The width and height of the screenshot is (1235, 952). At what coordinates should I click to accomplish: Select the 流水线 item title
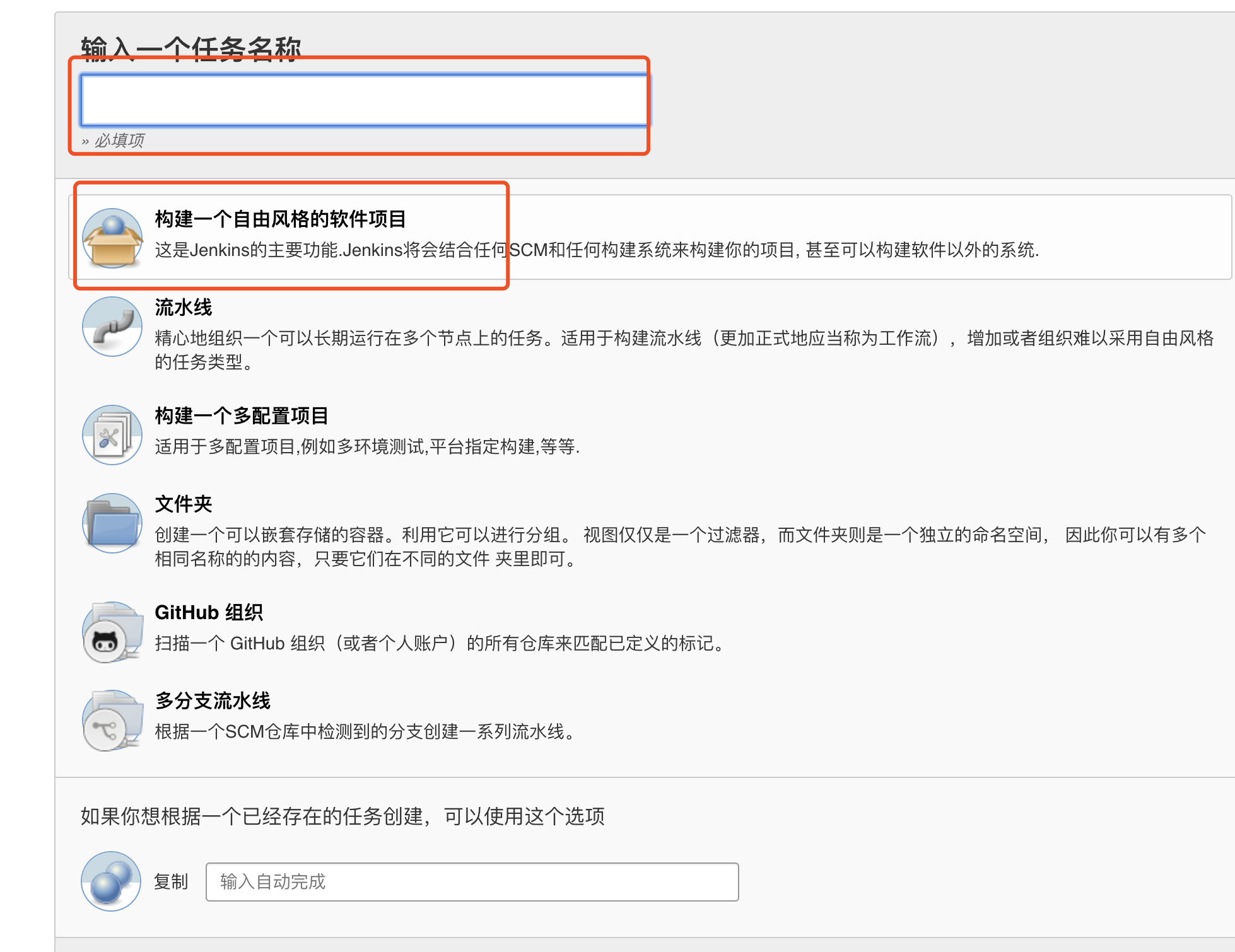click(184, 308)
